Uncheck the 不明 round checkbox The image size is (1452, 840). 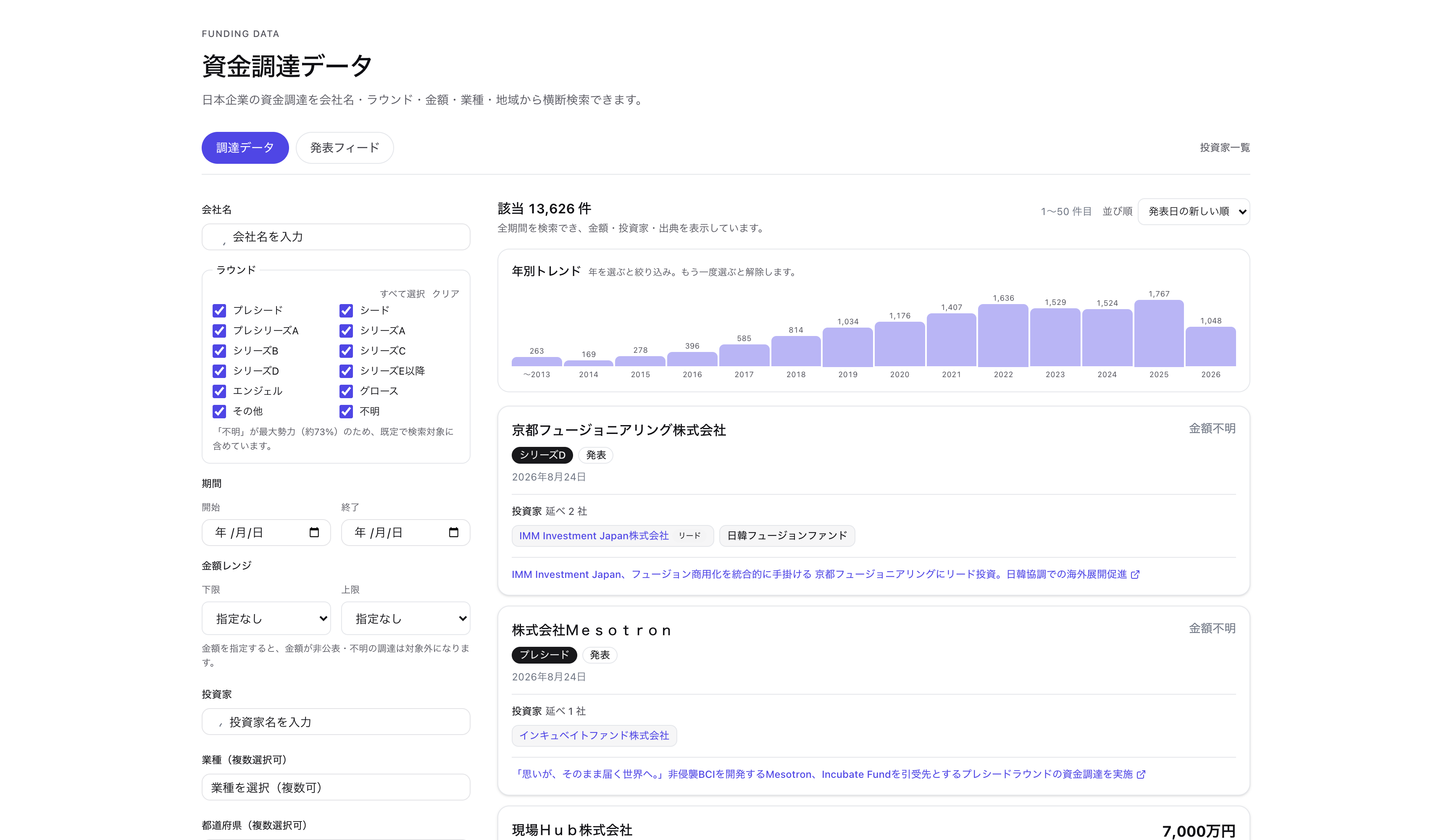click(x=346, y=411)
